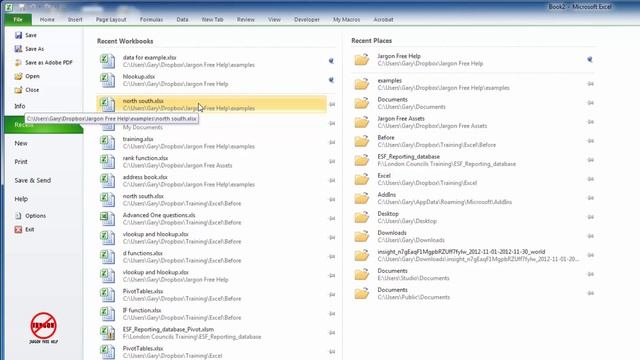Open Jargon Free Assets folder icon
The height and width of the screenshot is (360, 640).
[x=362, y=122]
